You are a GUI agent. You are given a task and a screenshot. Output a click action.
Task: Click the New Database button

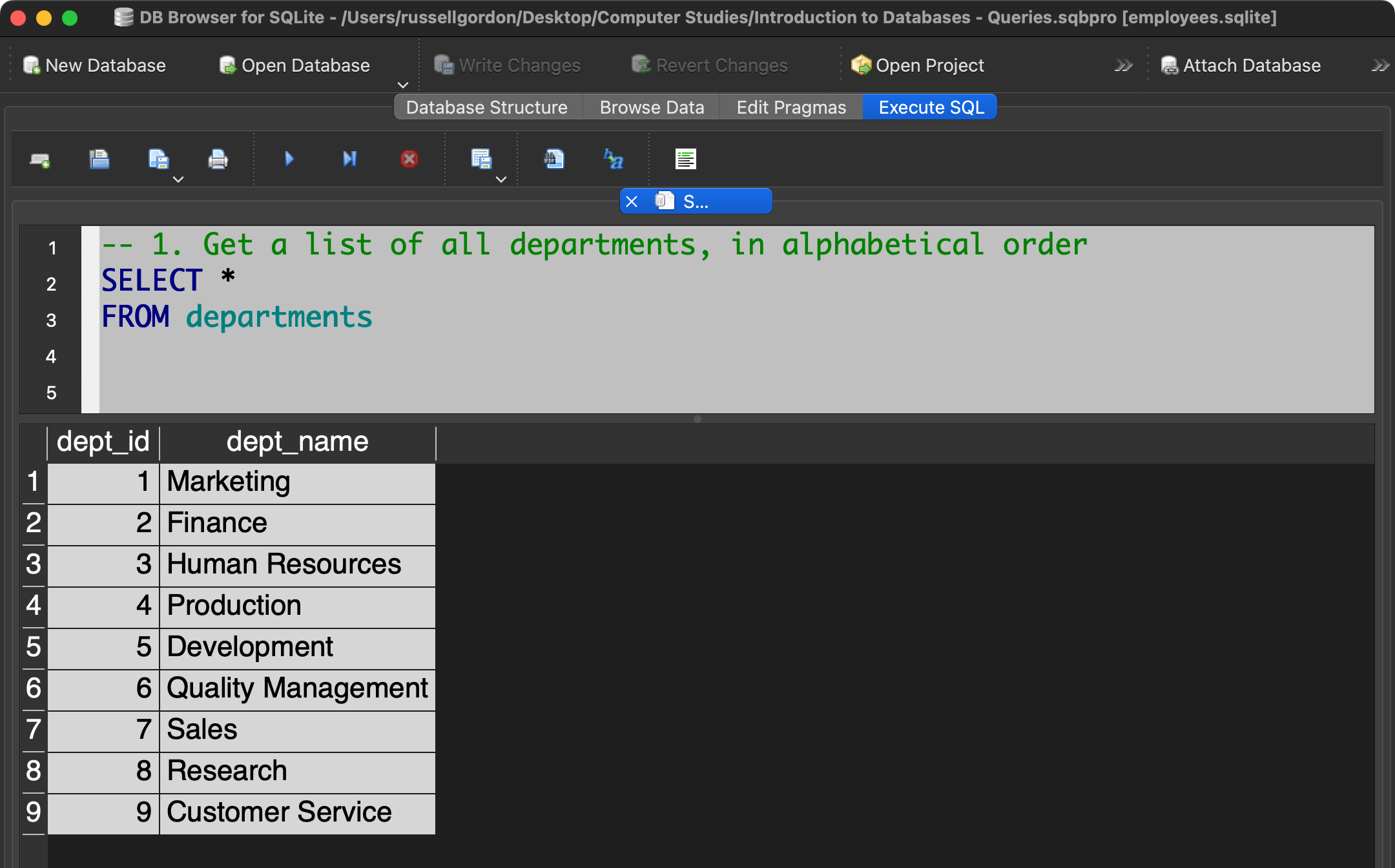[x=95, y=65]
